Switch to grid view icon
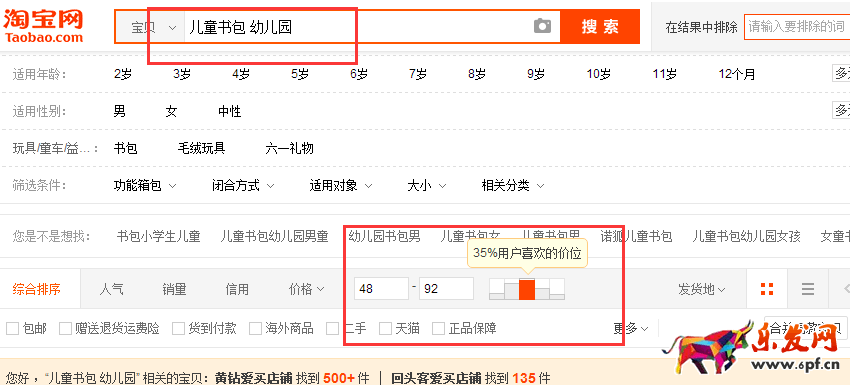 767,289
